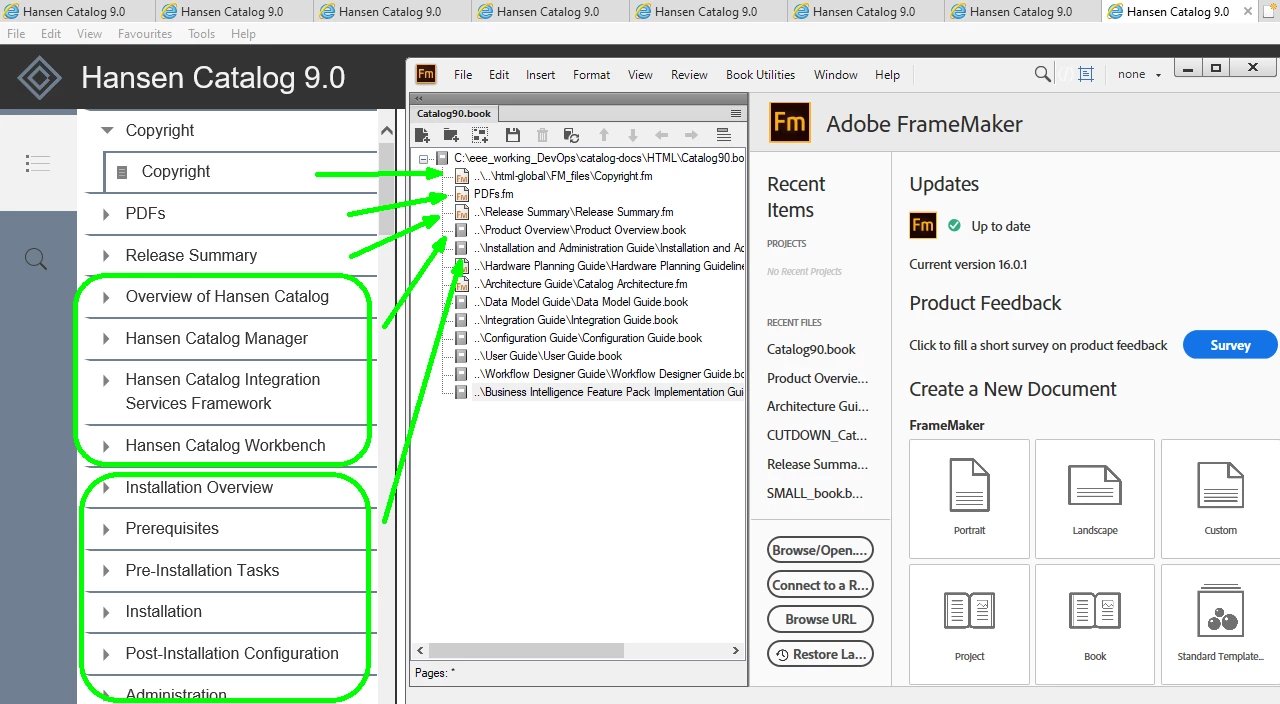Toggle book file list display icon

(x=724, y=135)
